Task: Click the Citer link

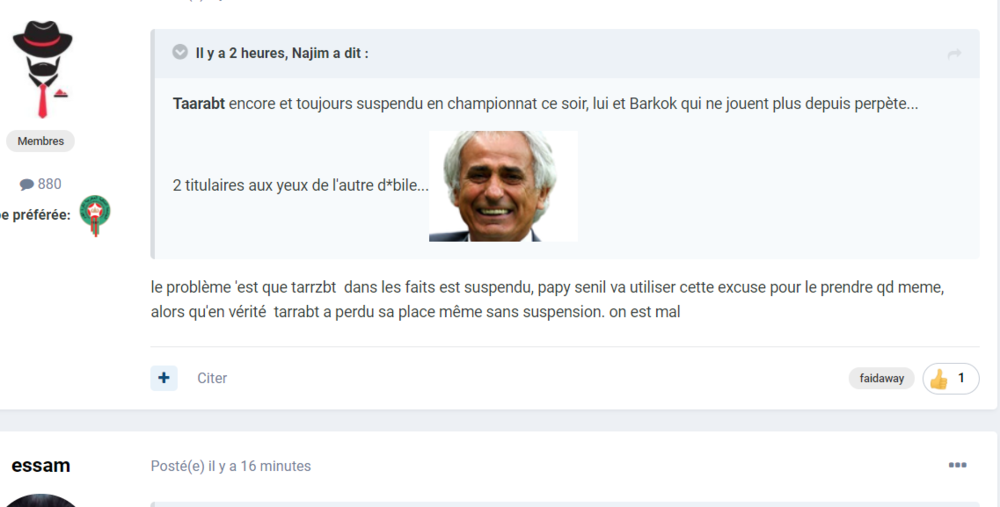Action: pos(212,378)
